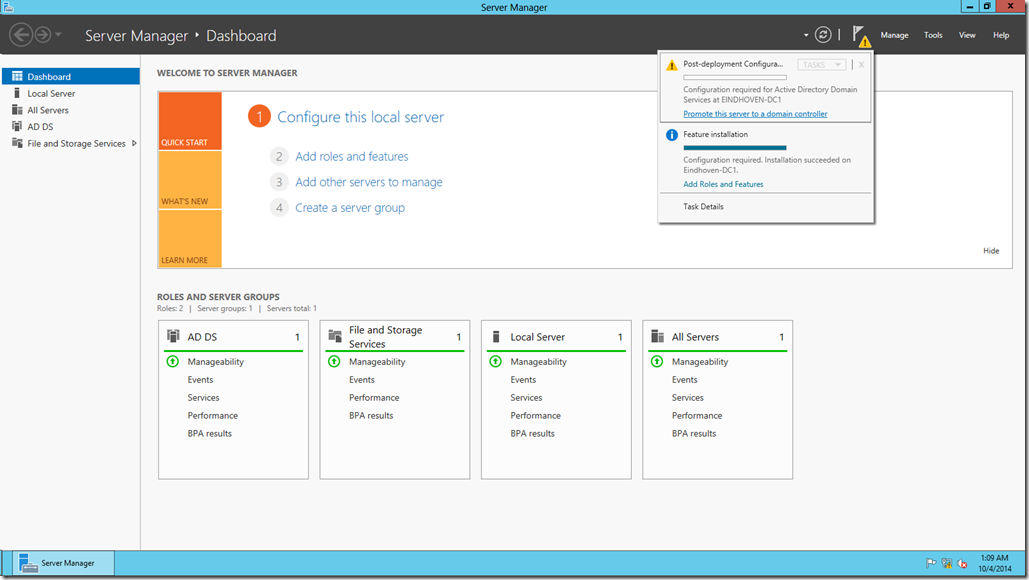Open BPA results in AD DS tile
The image size is (1029, 580).
pyautogui.click(x=210, y=434)
